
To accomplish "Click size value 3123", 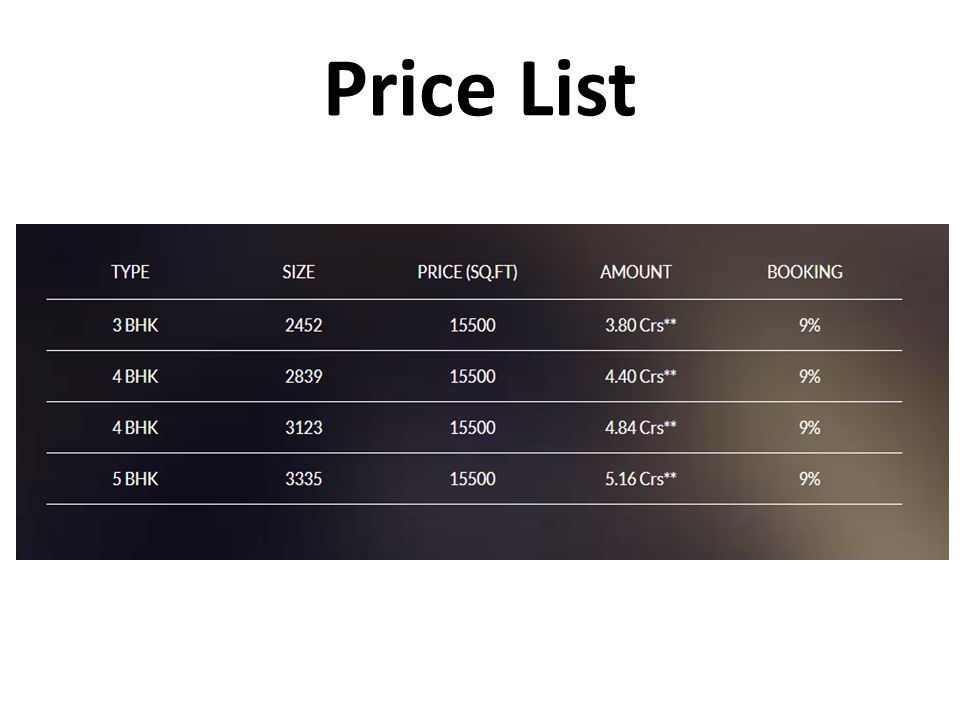I will 304,428.
